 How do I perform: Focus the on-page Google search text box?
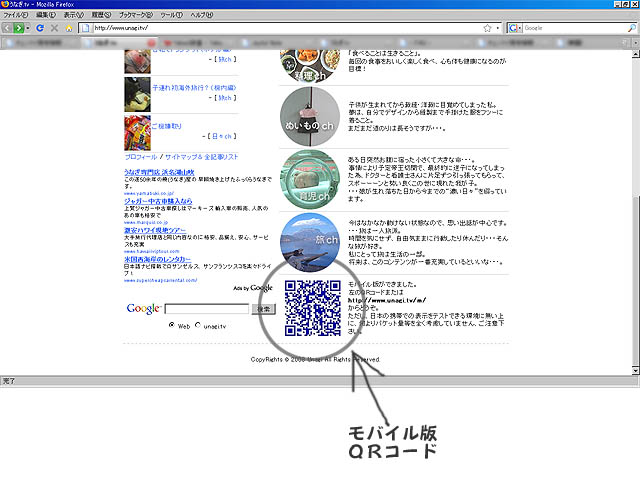[207, 309]
